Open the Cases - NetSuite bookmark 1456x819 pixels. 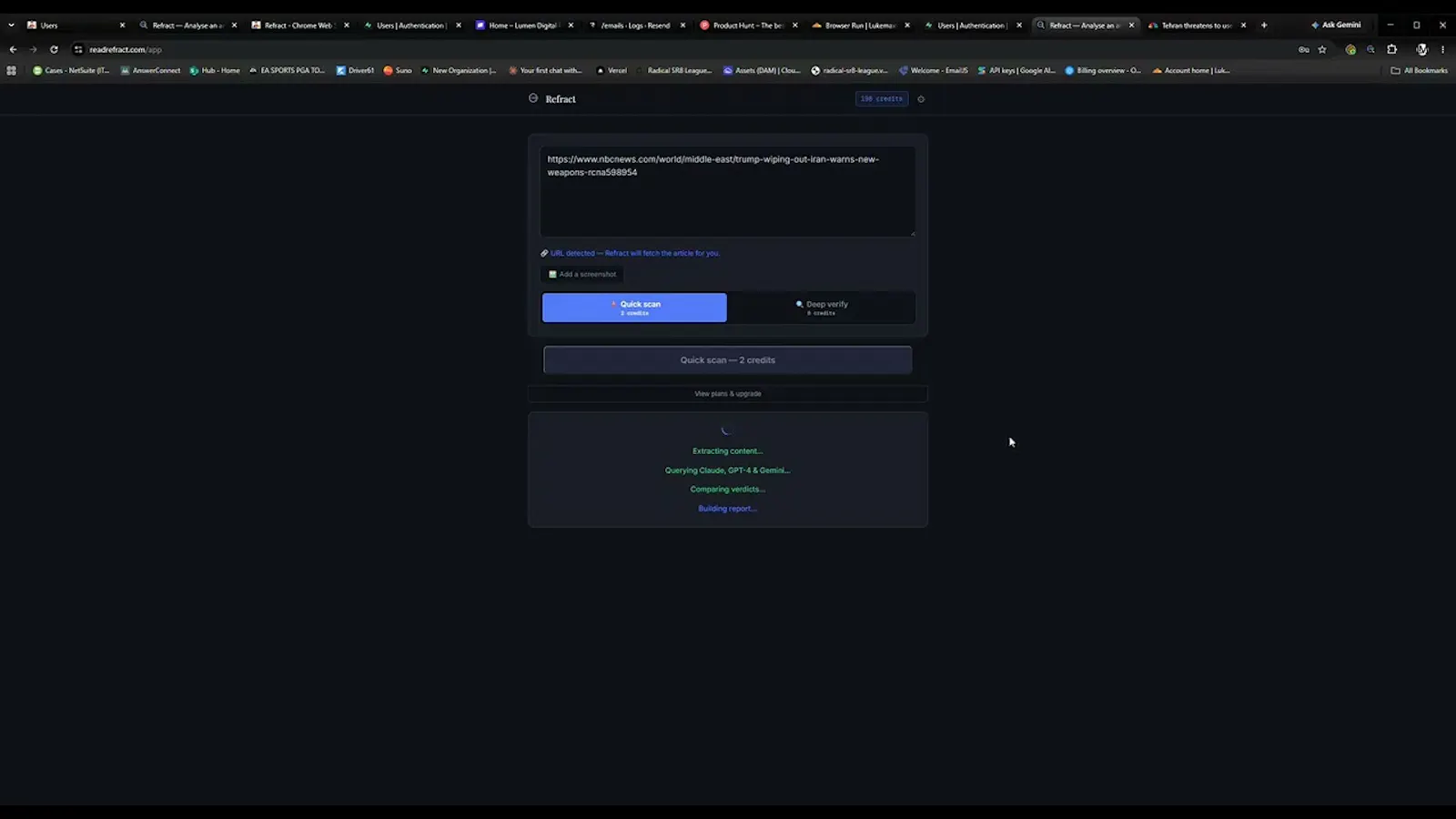click(x=71, y=70)
